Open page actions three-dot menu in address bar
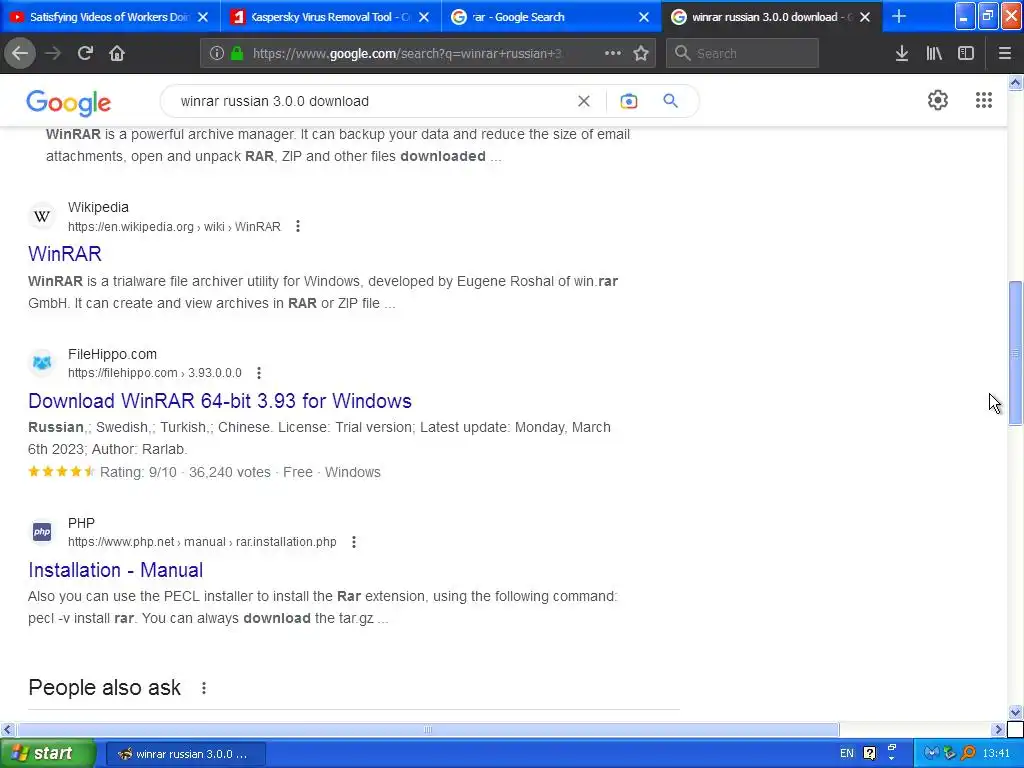This screenshot has width=1024, height=768. (x=613, y=53)
